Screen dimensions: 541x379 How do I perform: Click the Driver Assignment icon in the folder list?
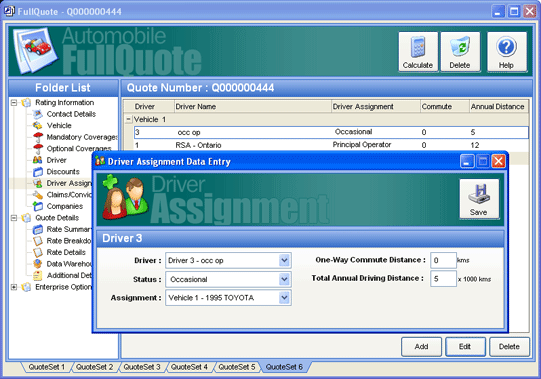click(38, 183)
